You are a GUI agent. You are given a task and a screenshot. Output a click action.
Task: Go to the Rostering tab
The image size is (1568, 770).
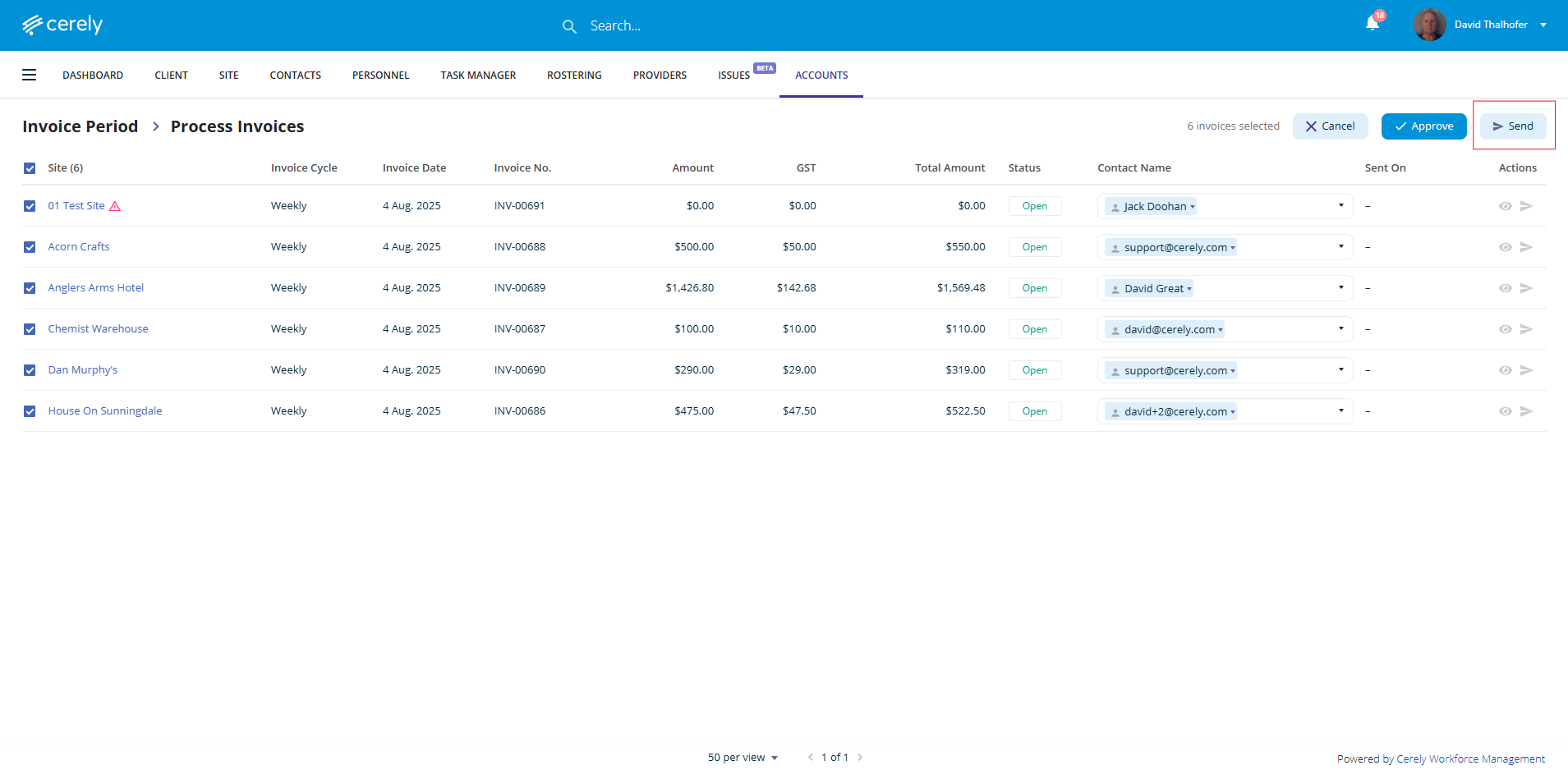(x=574, y=75)
